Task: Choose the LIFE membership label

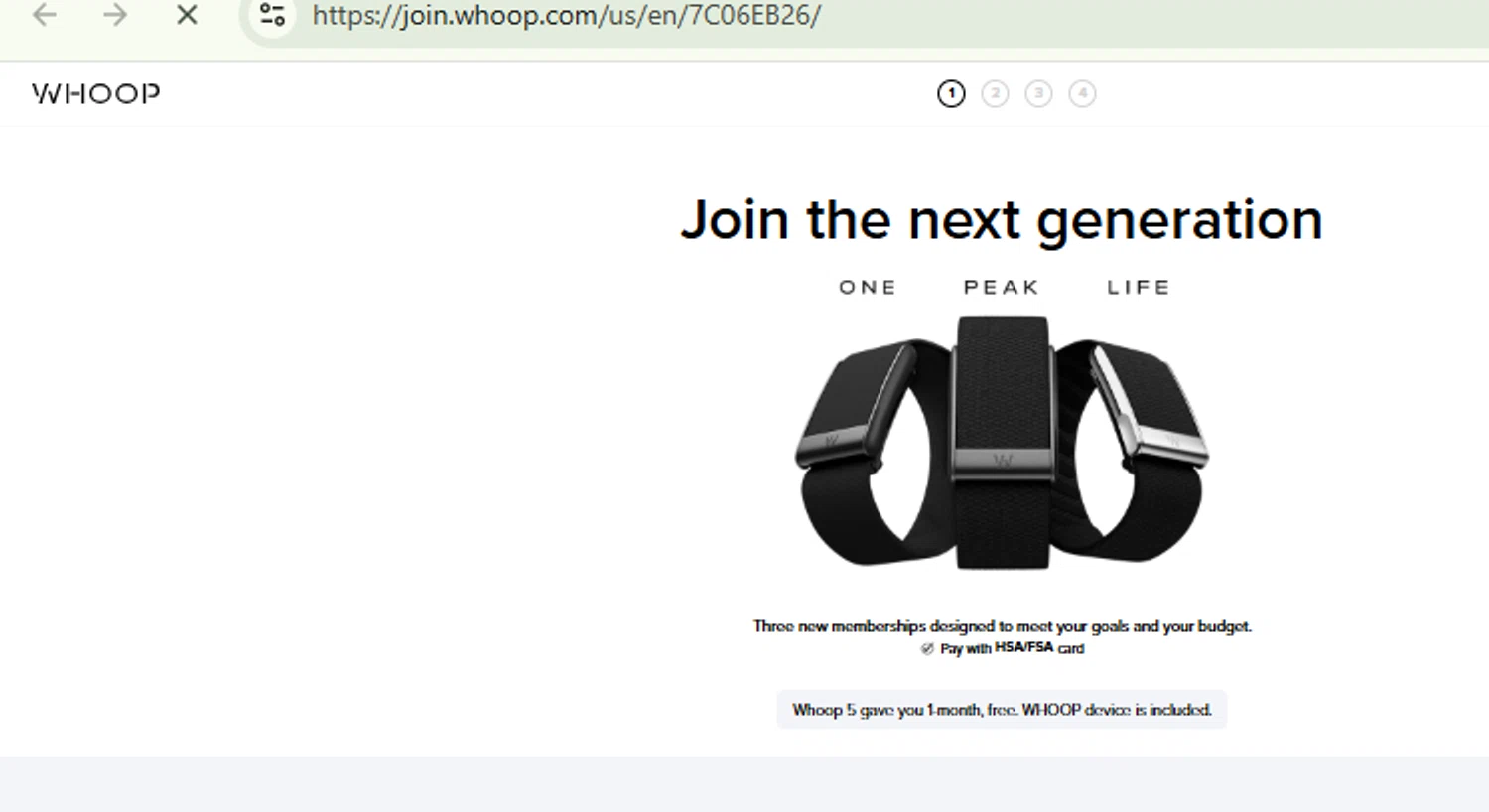Action: 1139,287
